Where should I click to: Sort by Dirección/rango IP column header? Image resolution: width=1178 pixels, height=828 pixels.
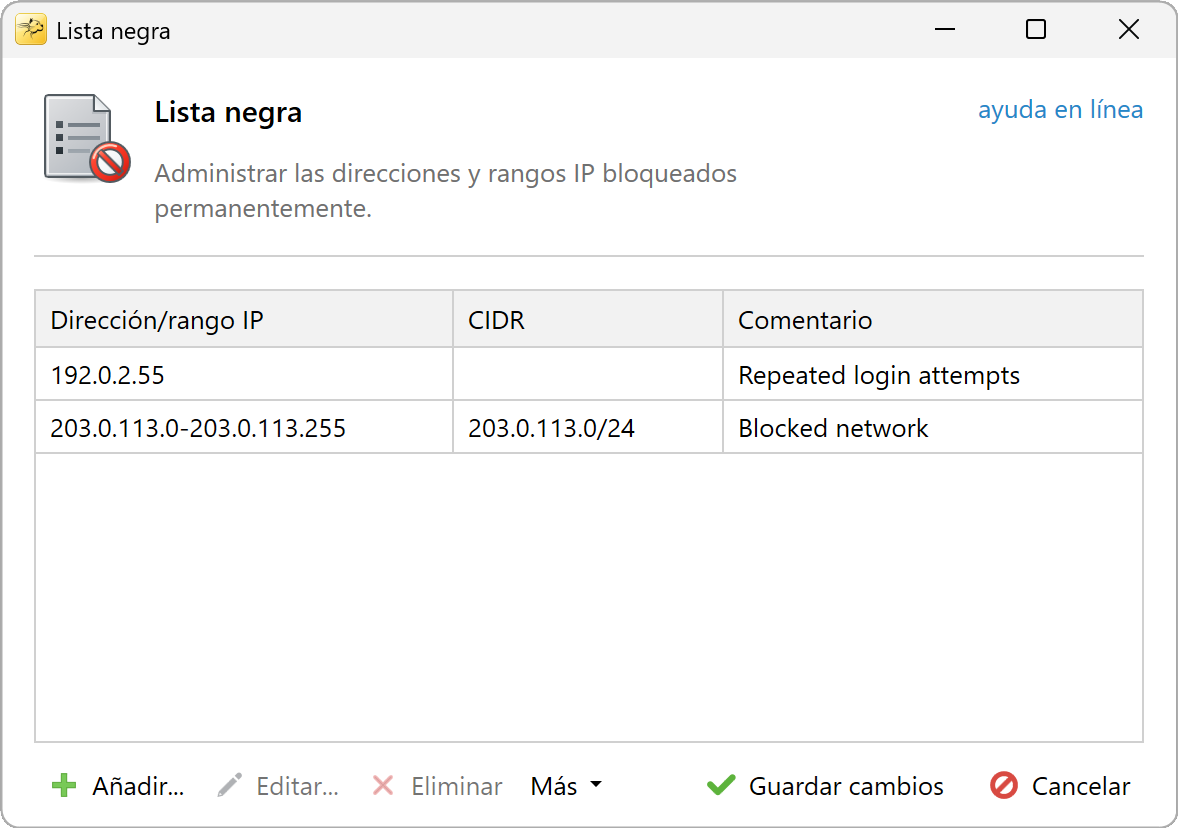pyautogui.click(x=244, y=319)
